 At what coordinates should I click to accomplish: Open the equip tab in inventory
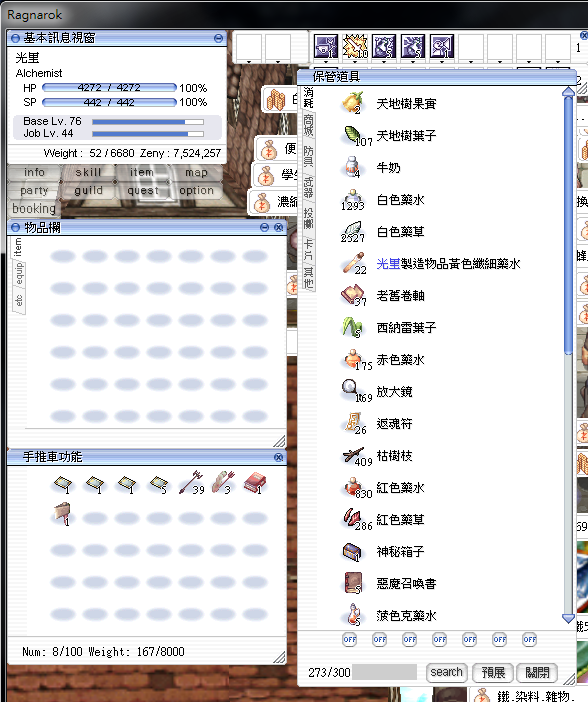click(19, 273)
